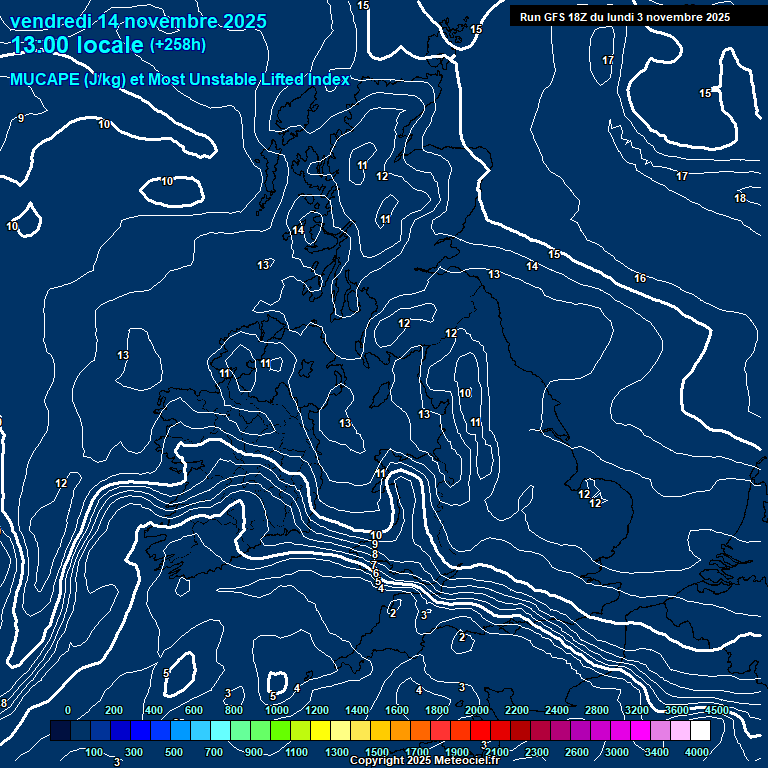Image resolution: width=768 pixels, height=768 pixels.
Task: Click the '4500' legend scale value
Action: [716, 710]
